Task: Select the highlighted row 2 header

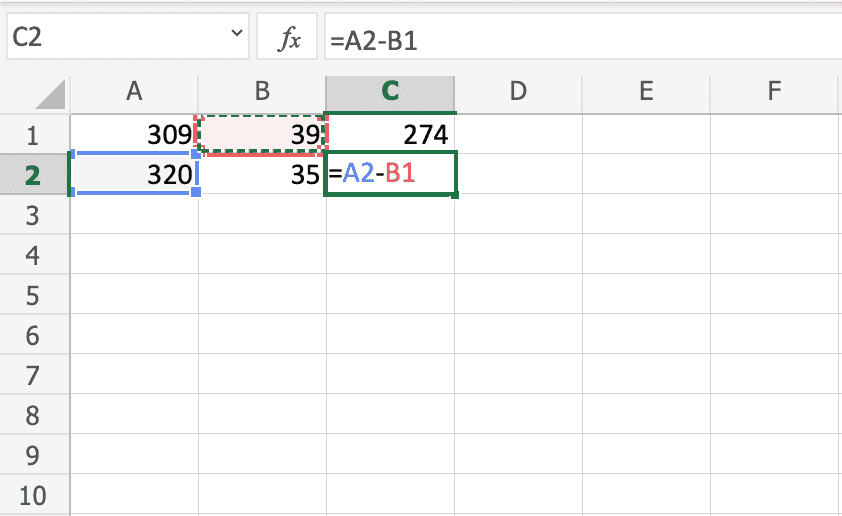Action: click(x=33, y=175)
